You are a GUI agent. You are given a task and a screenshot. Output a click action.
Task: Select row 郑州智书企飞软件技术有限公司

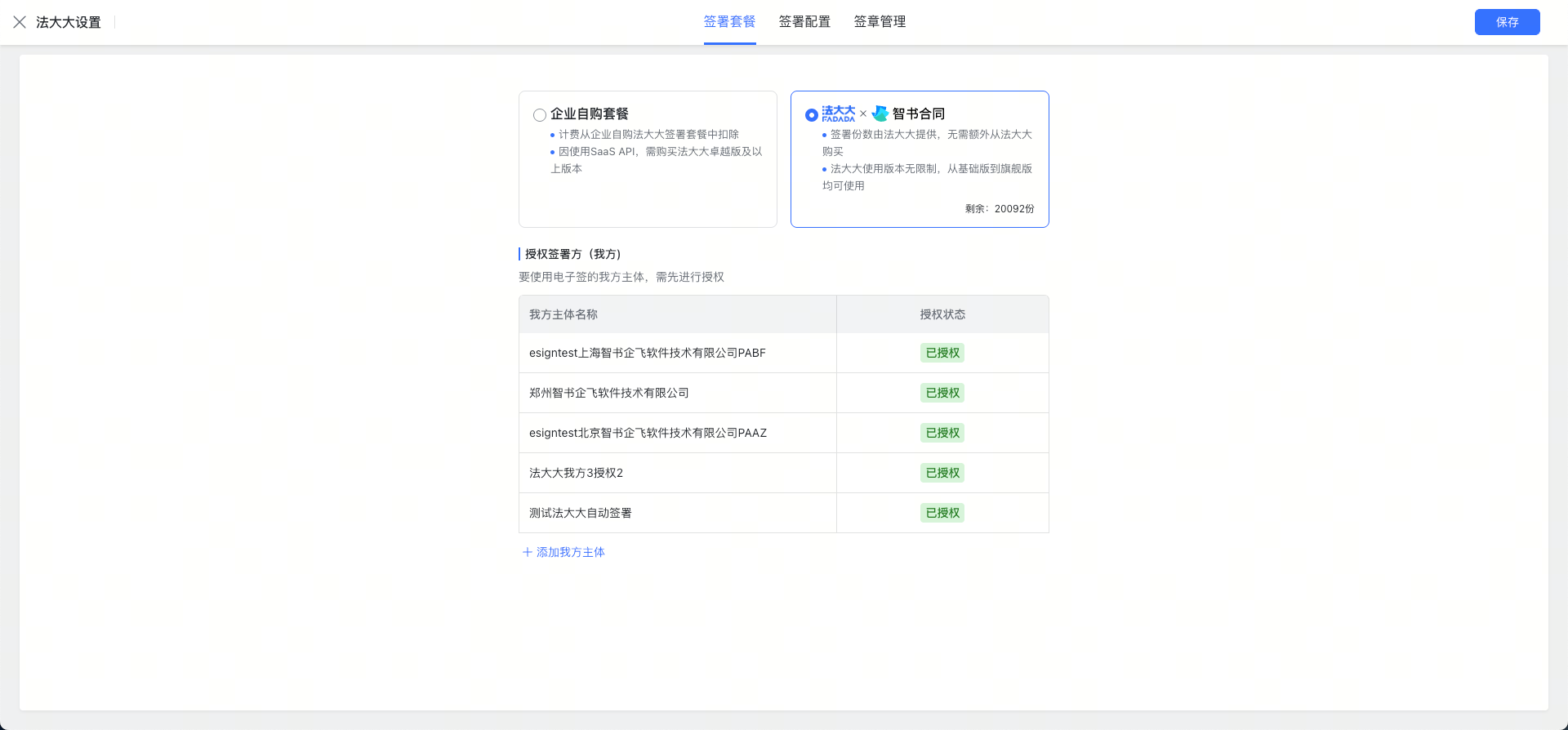[x=783, y=393]
